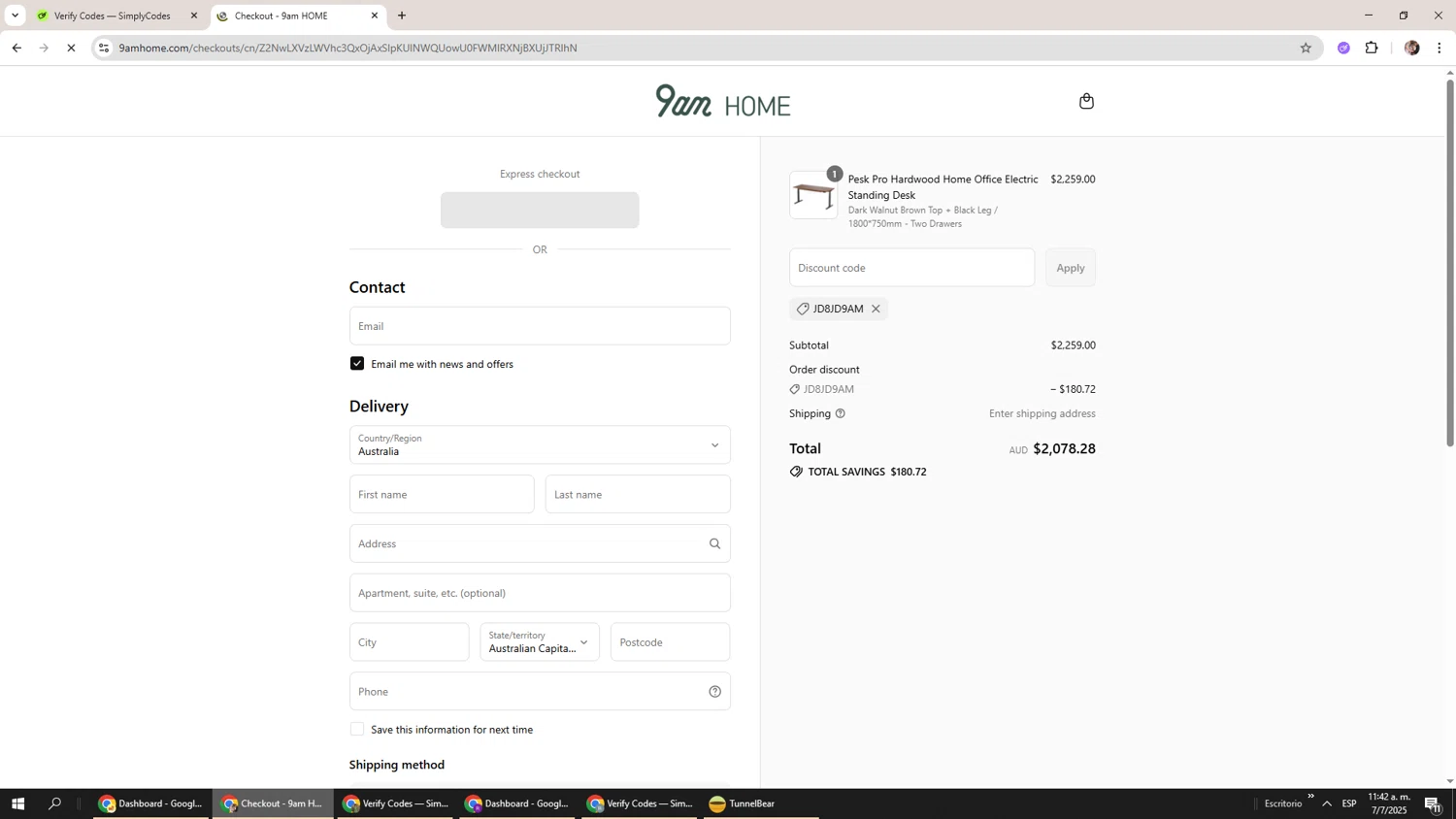Click the Phone input field
This screenshot has height=819, width=1456.
pos(540,691)
